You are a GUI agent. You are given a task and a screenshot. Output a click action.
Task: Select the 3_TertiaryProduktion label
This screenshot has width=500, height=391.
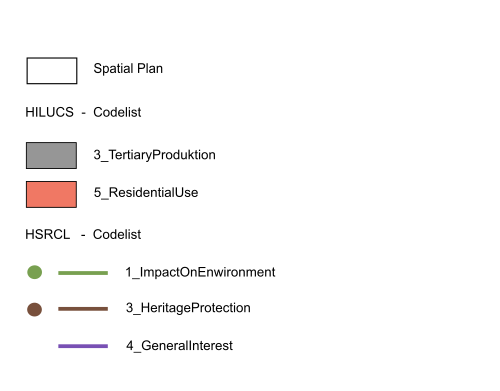[154, 155]
